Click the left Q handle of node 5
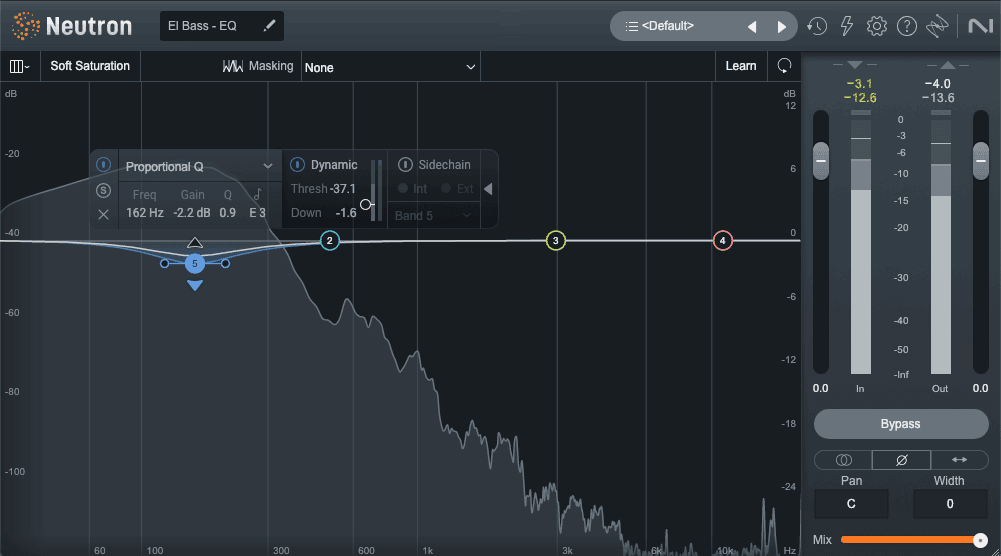Screen dimensions: 1001x556 pos(165,264)
